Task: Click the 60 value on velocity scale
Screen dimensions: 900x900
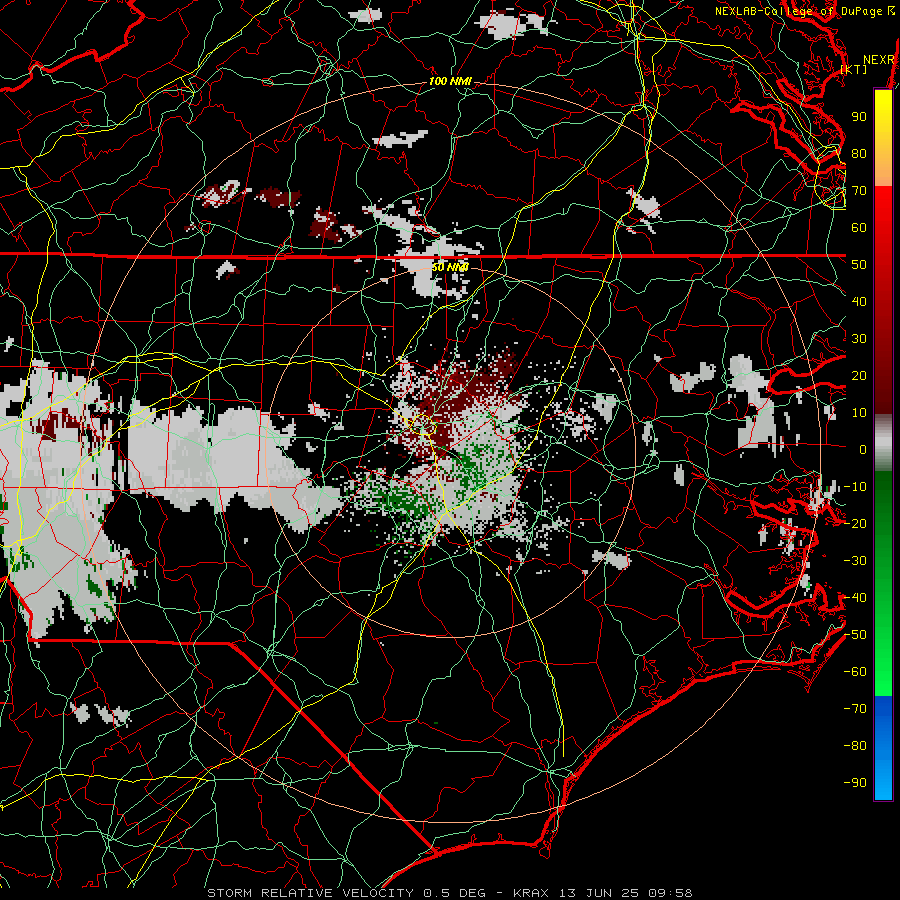Action: click(859, 227)
